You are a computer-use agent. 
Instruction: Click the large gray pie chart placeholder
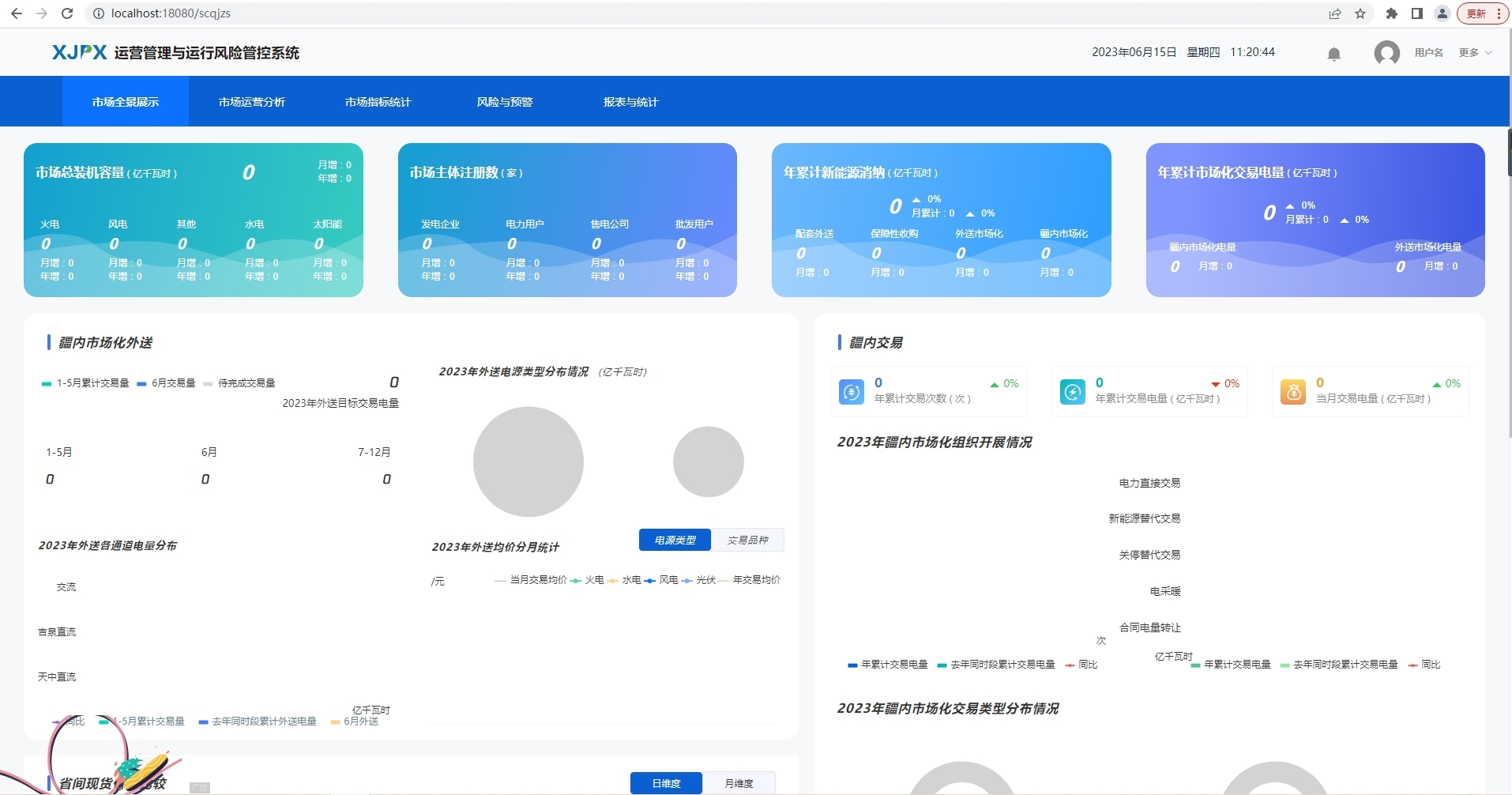click(528, 462)
